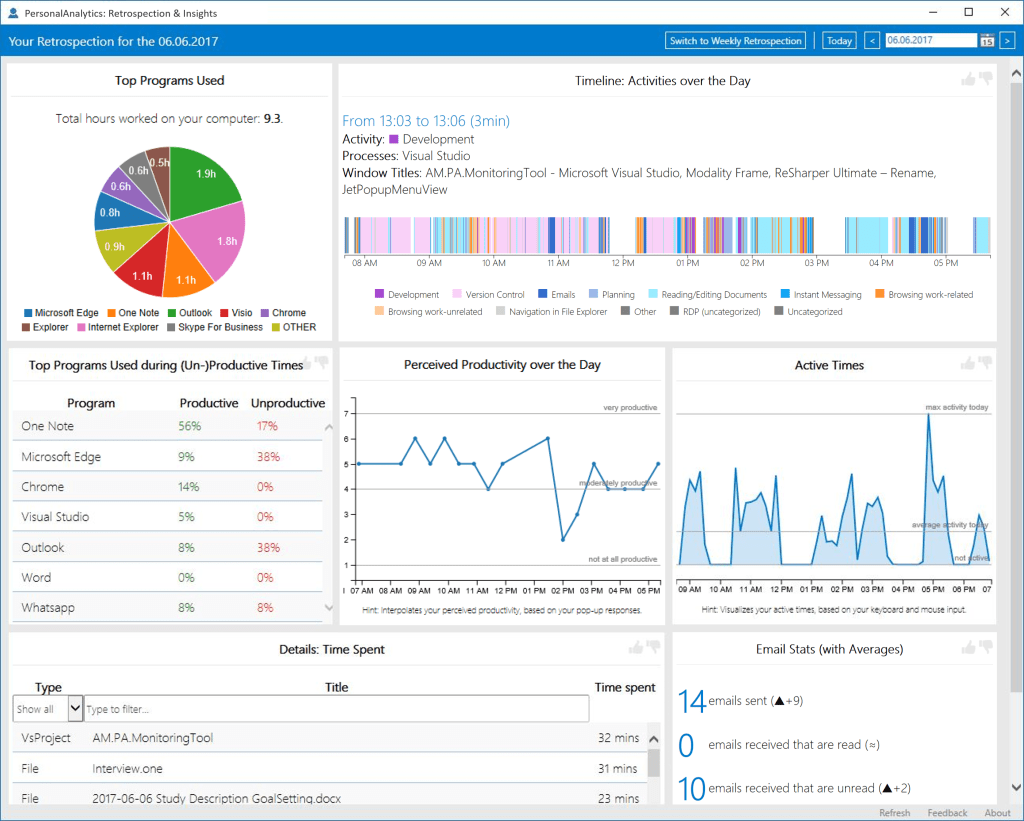Click main window scrollbar up arrow
1024x821 pixels.
[1016, 74]
